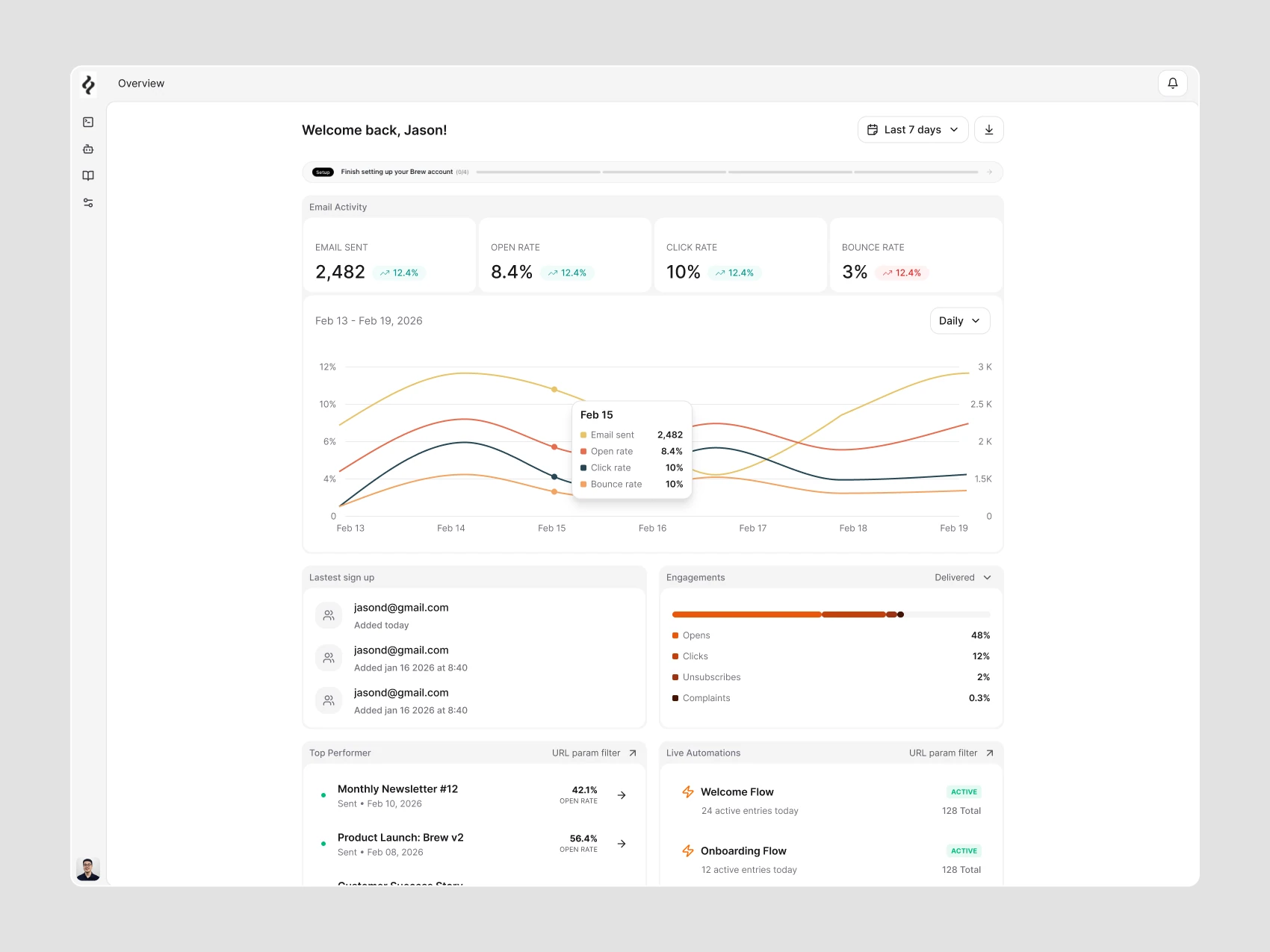This screenshot has height=952, width=1270.
Task: Open the Delivered dropdown in Engagements
Action: (x=963, y=577)
